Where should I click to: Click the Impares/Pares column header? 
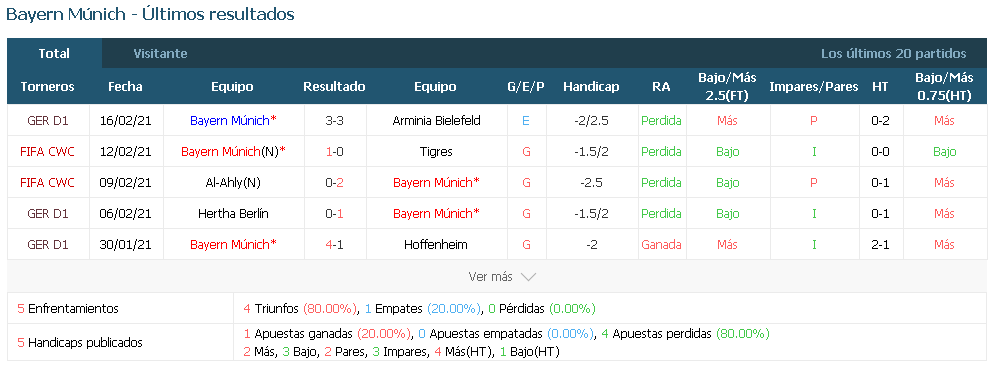(814, 86)
